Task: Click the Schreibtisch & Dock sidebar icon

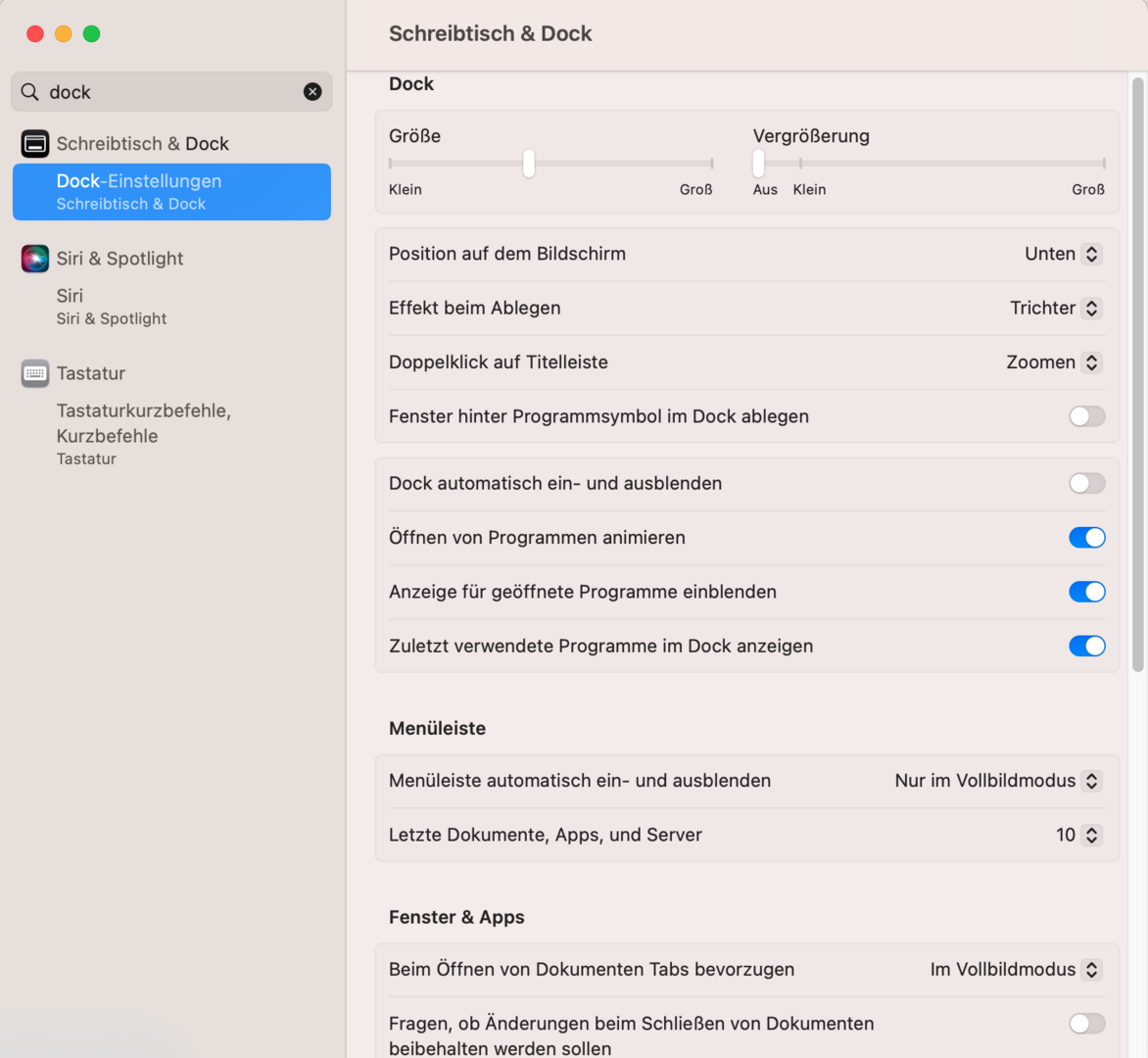Action: [35, 144]
